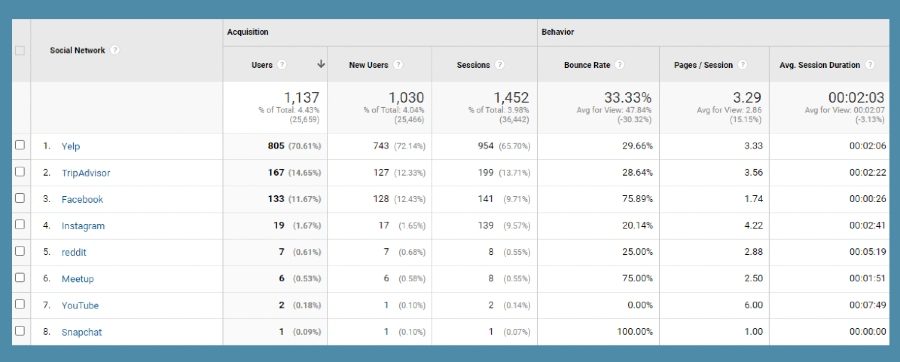
Task: Check the Snapchat row checkbox
Action: pos(20,331)
